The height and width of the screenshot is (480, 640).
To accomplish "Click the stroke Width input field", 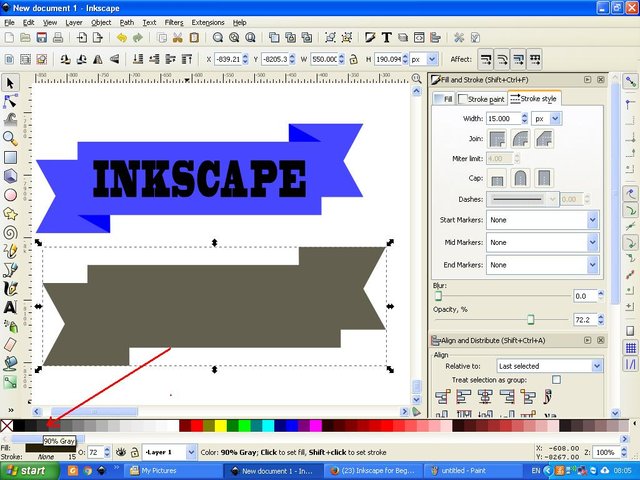I will [504, 119].
